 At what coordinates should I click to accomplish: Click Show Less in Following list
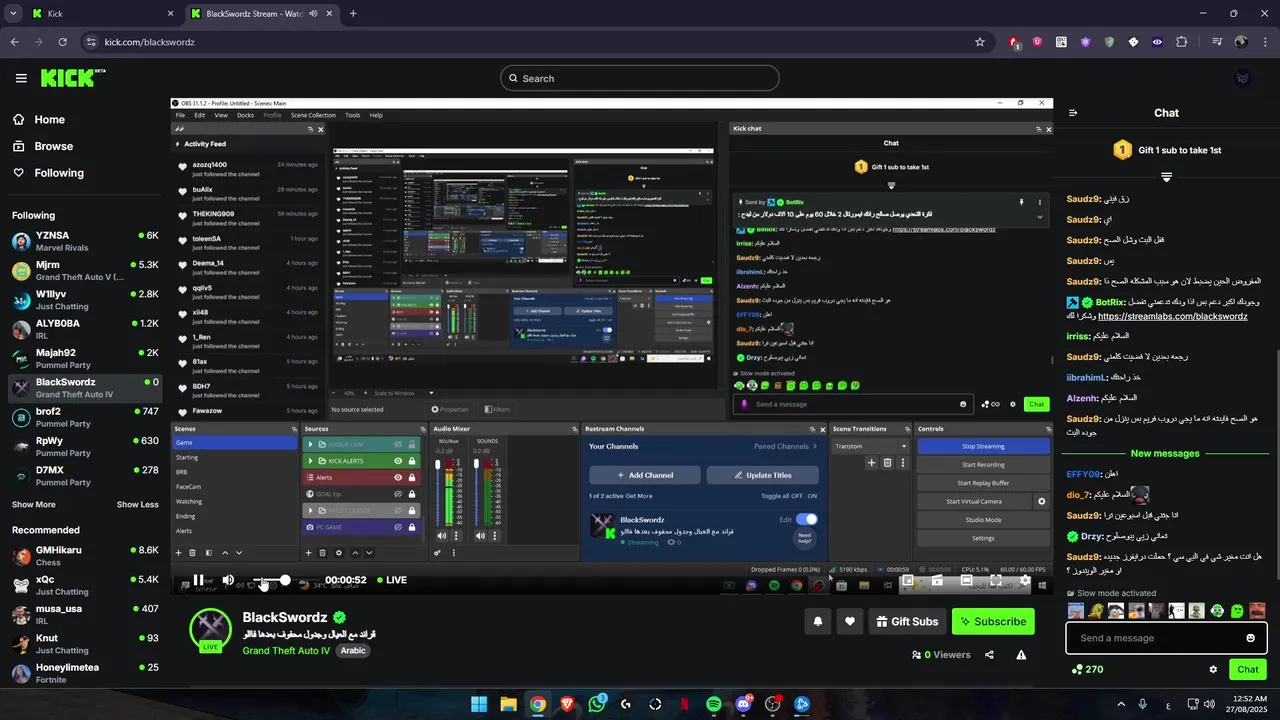point(137,504)
